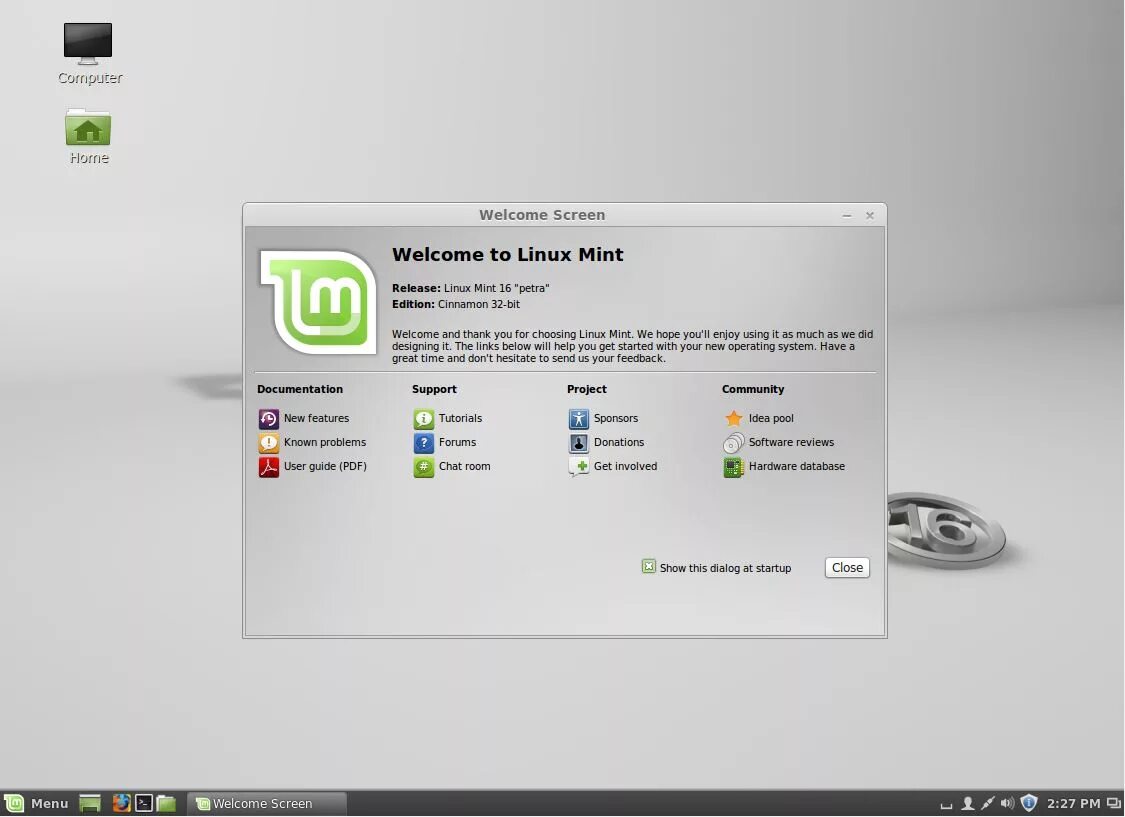Open the Files launcher on the panel
The image size is (1125, 817).
[x=166, y=803]
